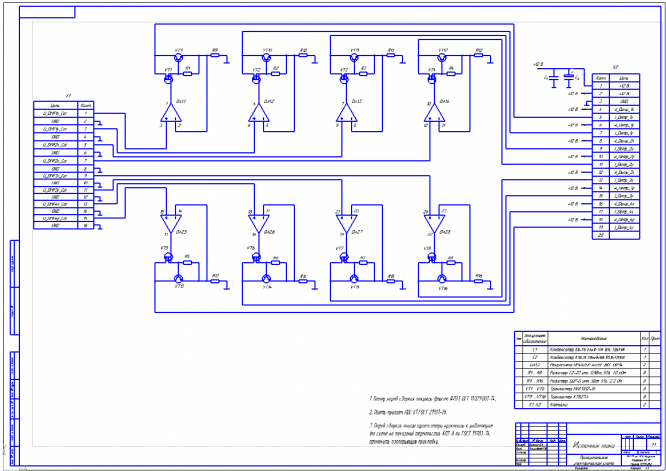
Task: Click the X2 connector label
Action: (615, 68)
